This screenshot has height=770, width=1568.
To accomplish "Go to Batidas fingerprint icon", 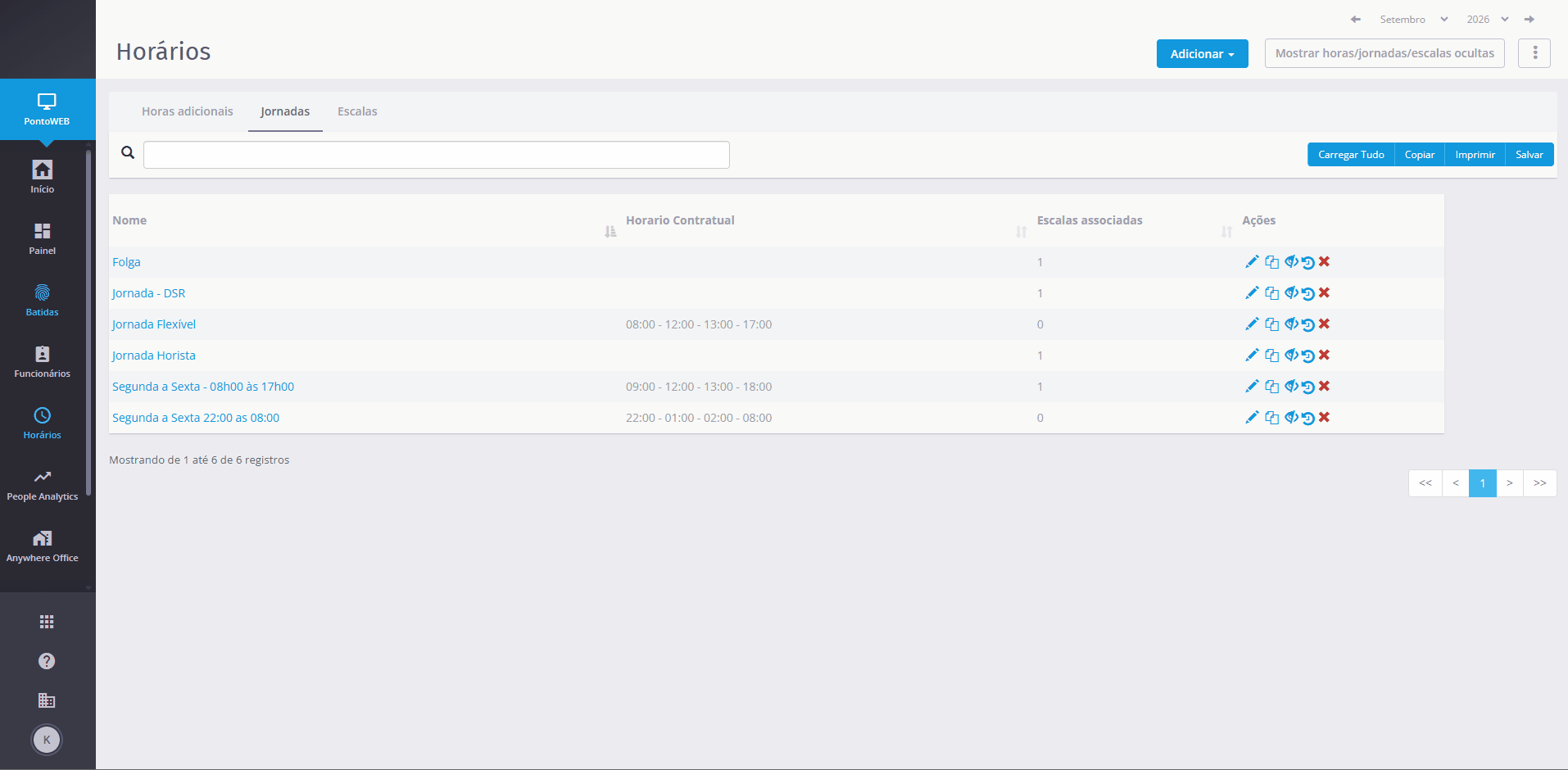I will pyautogui.click(x=43, y=300).
